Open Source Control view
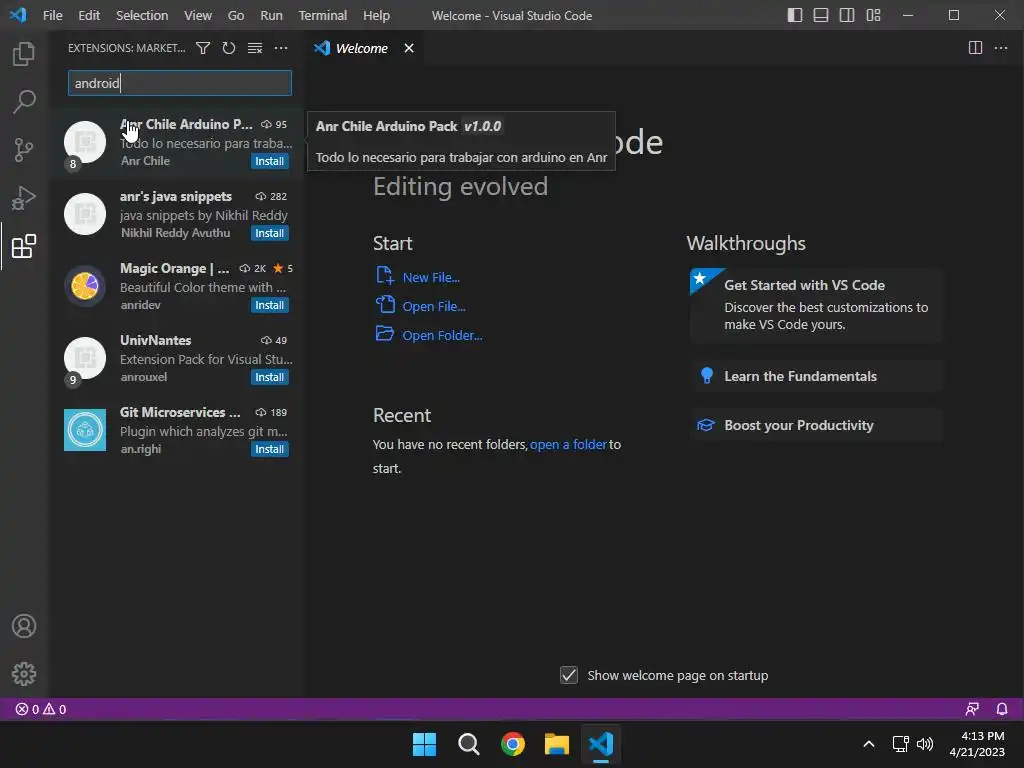 pyautogui.click(x=24, y=150)
